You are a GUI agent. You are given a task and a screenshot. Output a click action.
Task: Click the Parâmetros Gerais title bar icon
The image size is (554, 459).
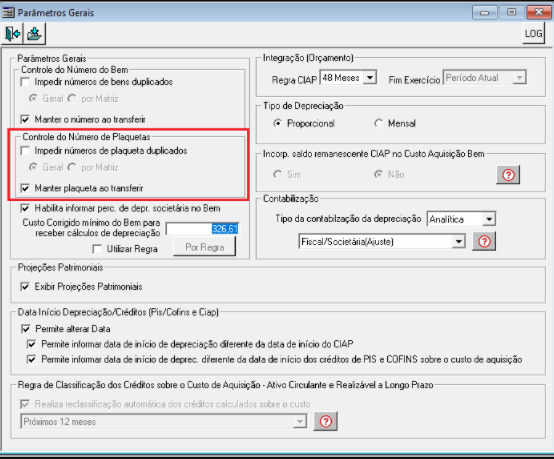(8, 12)
